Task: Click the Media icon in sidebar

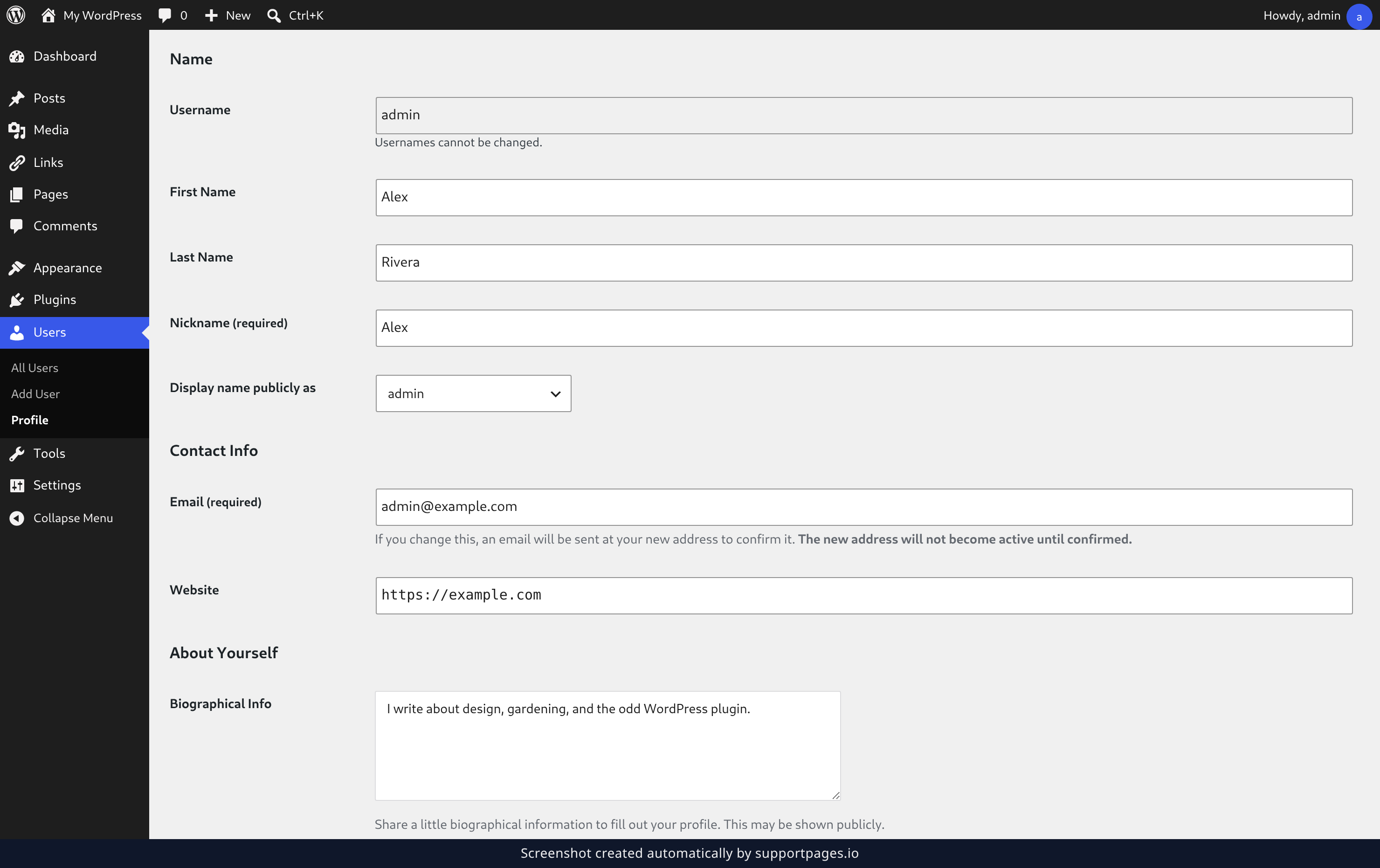Action: (x=17, y=130)
